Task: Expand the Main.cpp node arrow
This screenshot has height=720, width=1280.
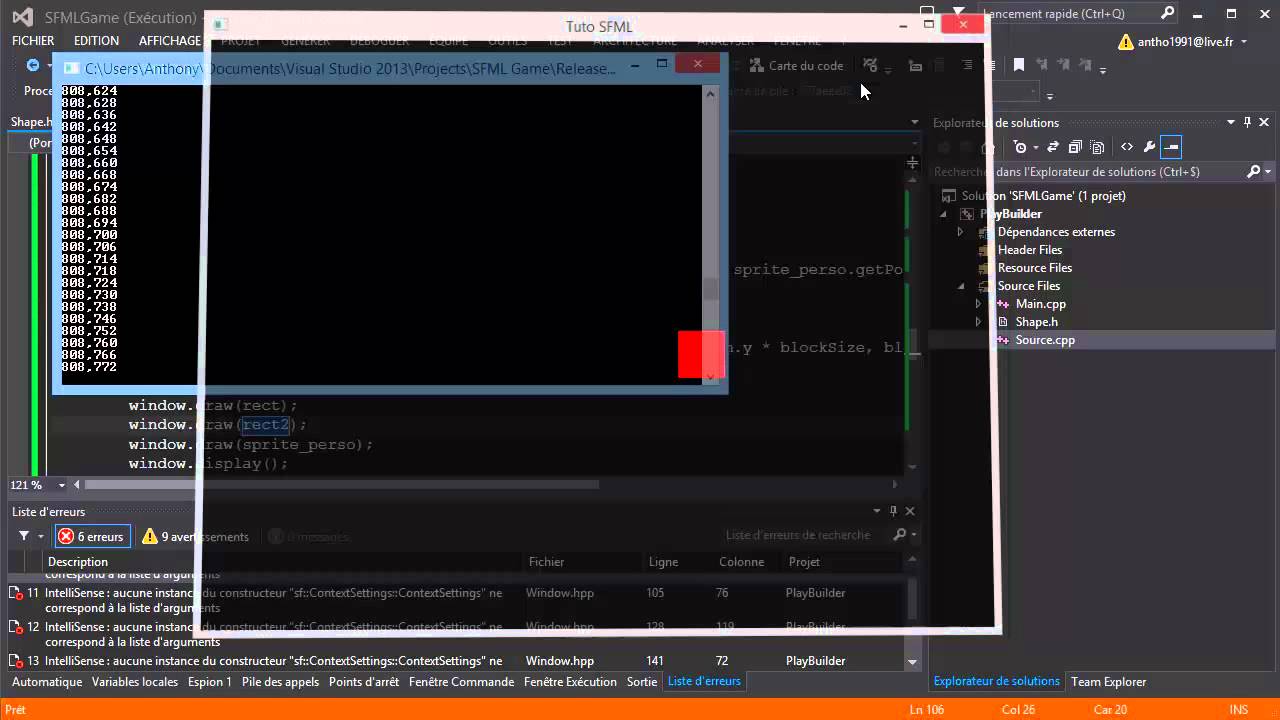Action: 979,304
